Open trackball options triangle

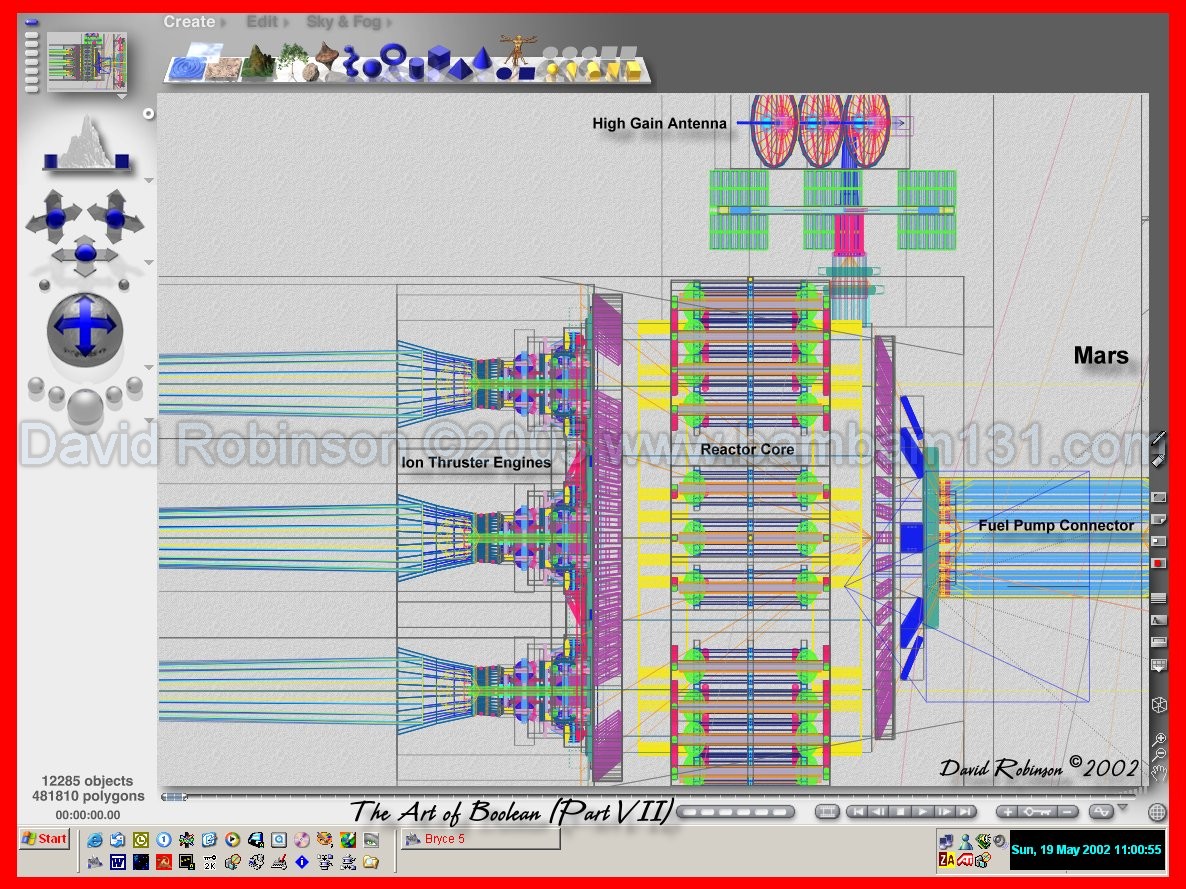[x=148, y=368]
